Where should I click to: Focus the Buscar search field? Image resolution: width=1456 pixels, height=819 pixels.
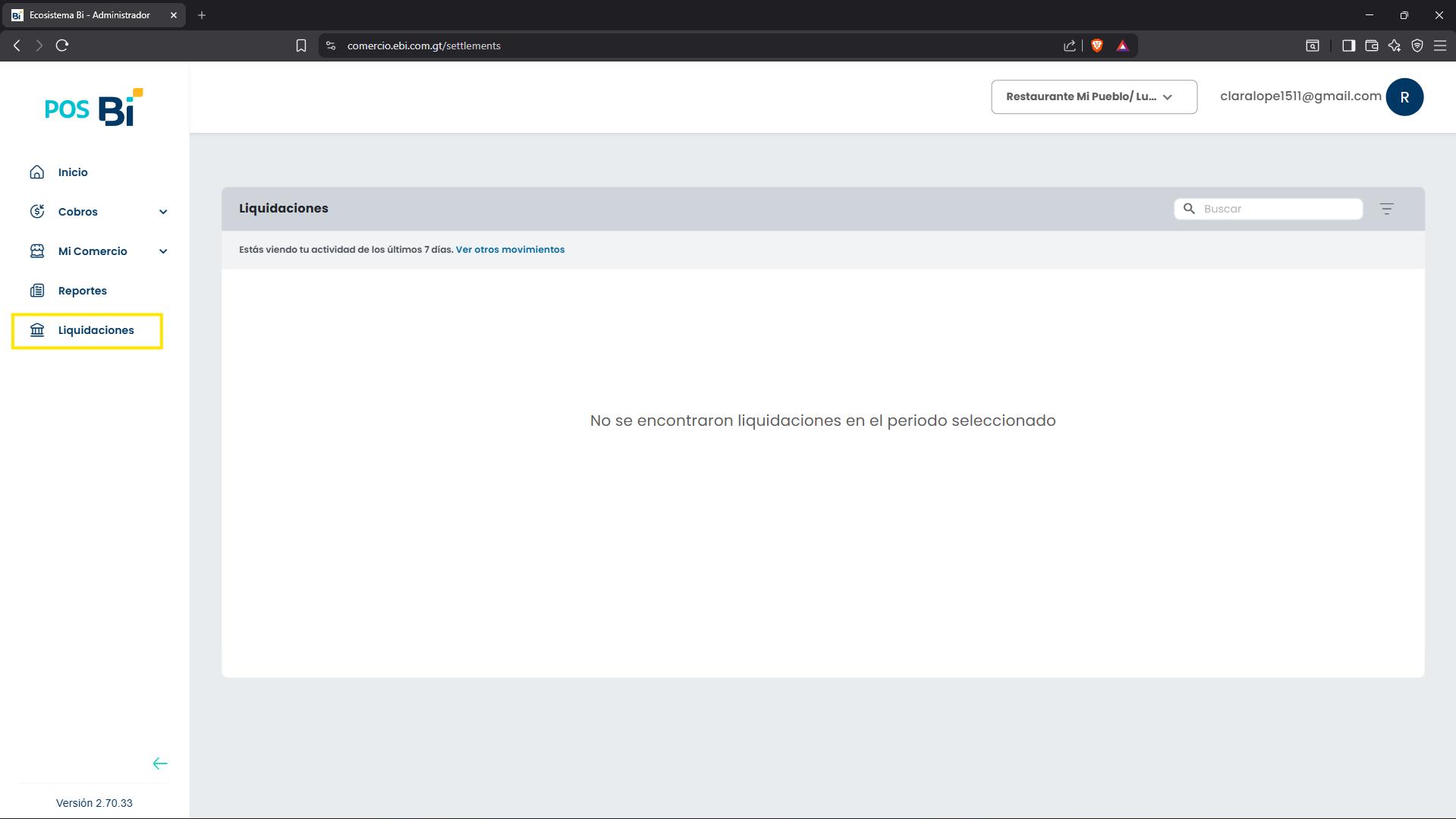click(x=1269, y=209)
